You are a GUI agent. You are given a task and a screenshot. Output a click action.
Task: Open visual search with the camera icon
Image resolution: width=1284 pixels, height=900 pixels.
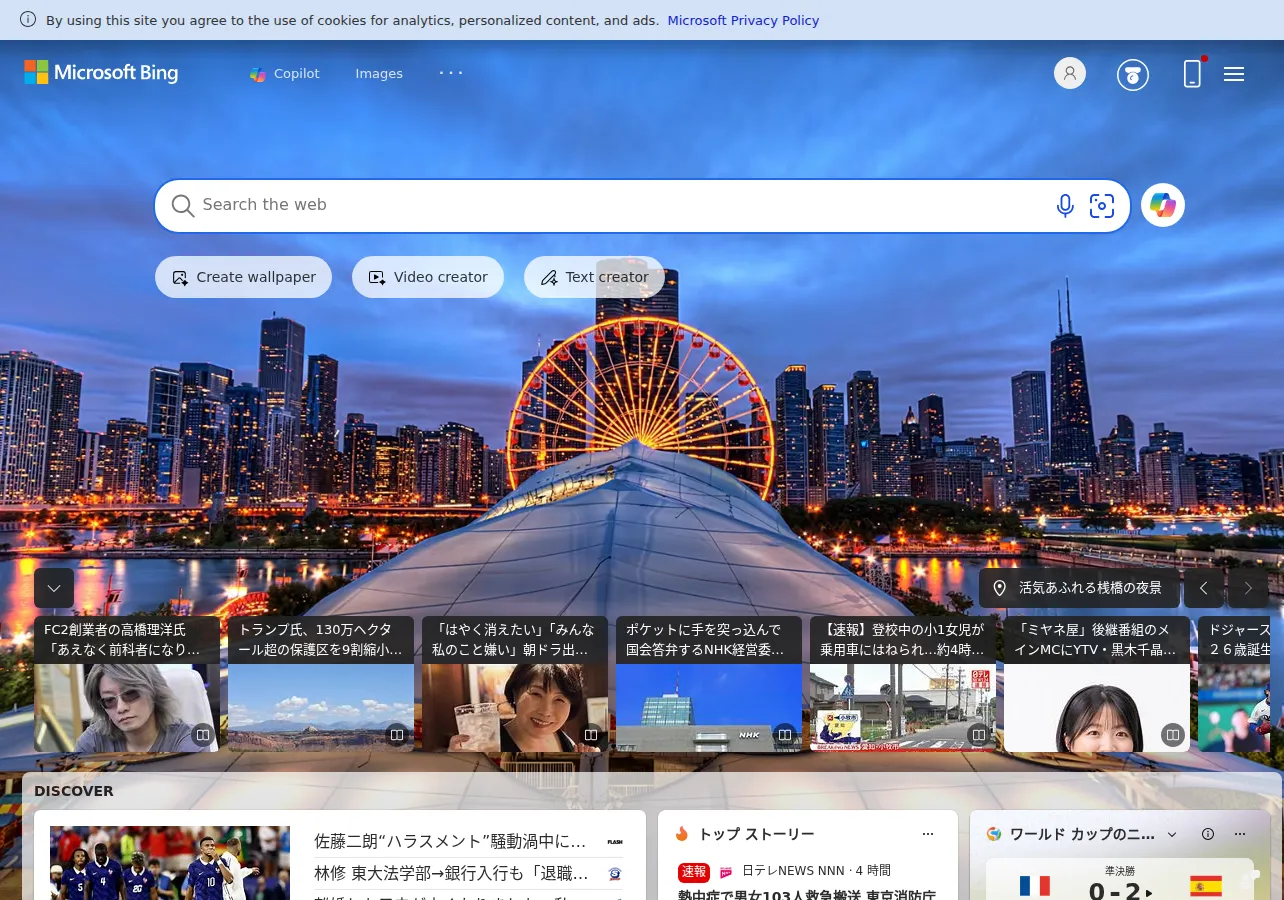click(1102, 206)
